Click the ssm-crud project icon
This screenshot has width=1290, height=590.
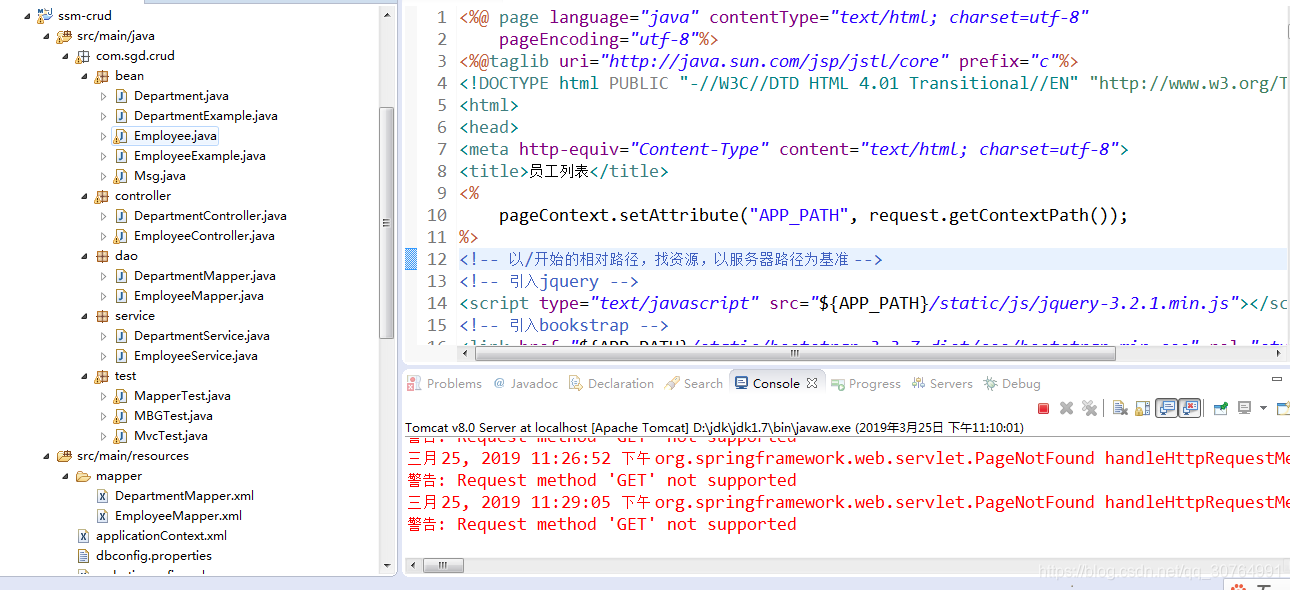pyautogui.click(x=44, y=16)
